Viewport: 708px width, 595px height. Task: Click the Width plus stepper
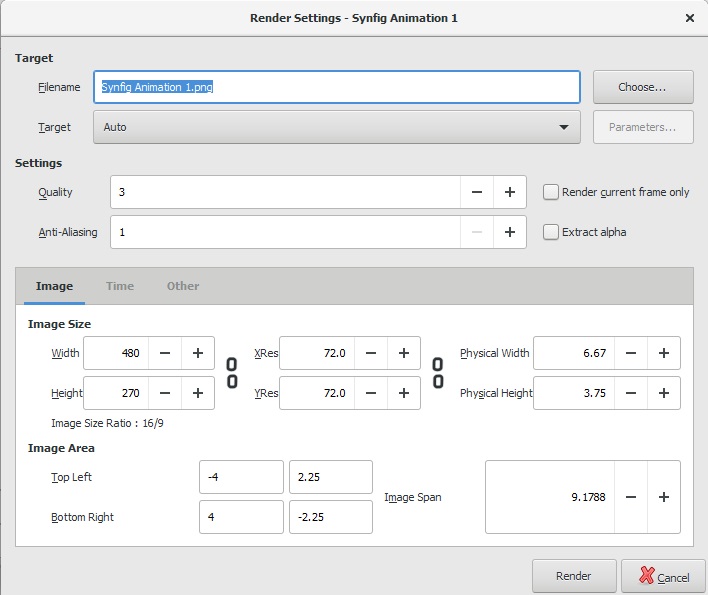(x=198, y=353)
